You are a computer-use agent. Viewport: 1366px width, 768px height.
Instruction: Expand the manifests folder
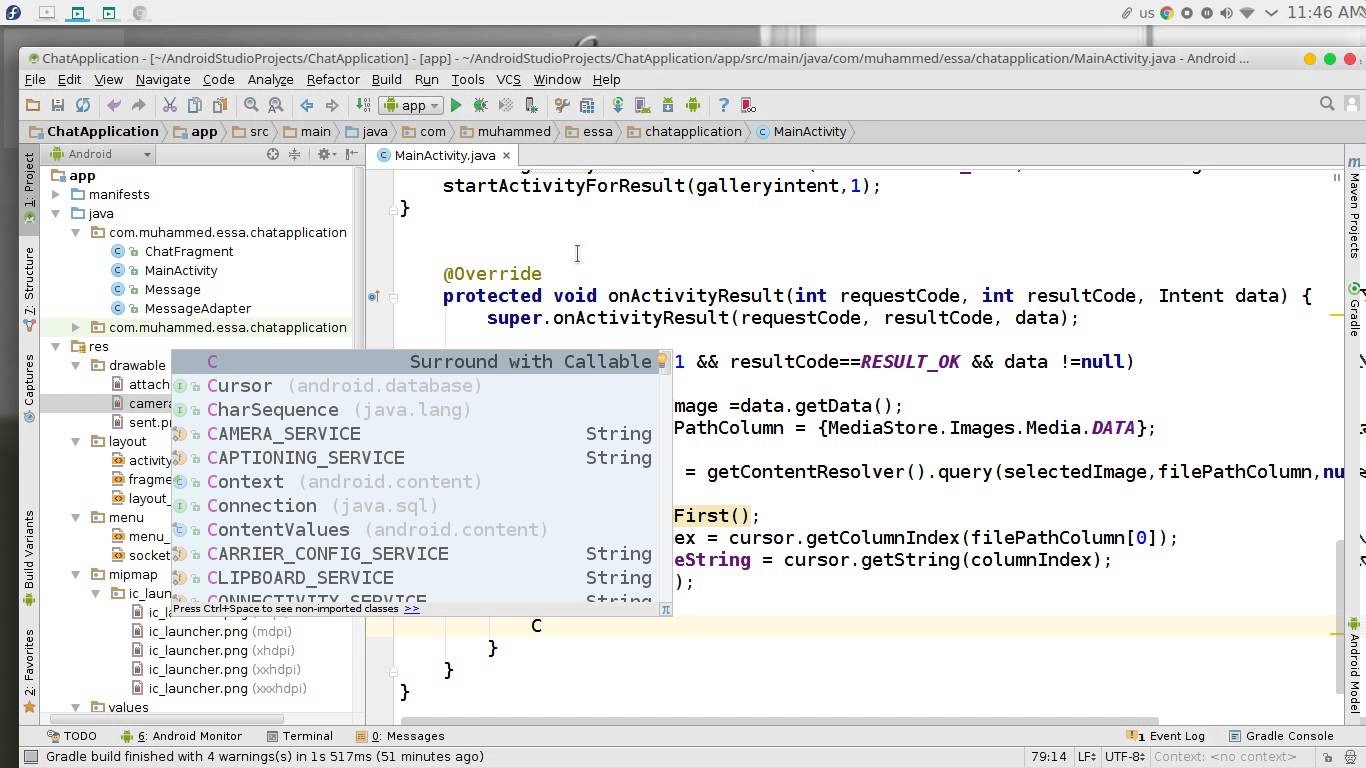tap(57, 194)
